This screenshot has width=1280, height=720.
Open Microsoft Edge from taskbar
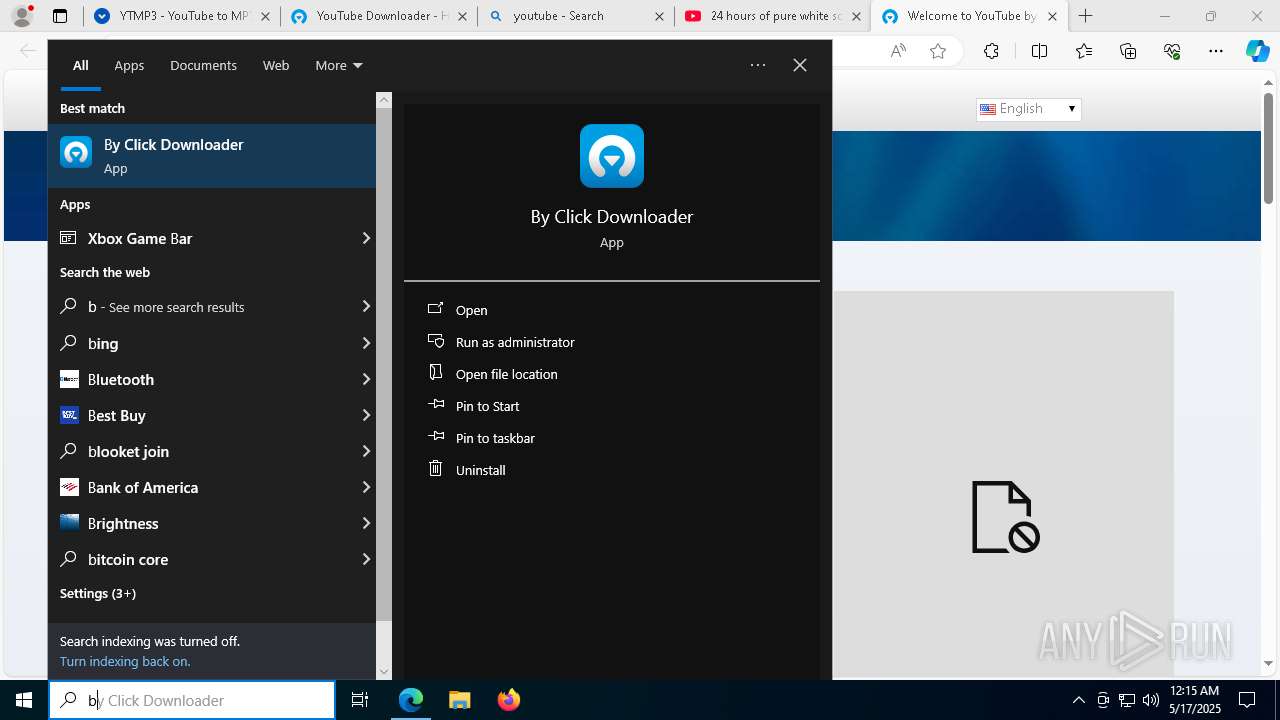pyautogui.click(x=411, y=700)
